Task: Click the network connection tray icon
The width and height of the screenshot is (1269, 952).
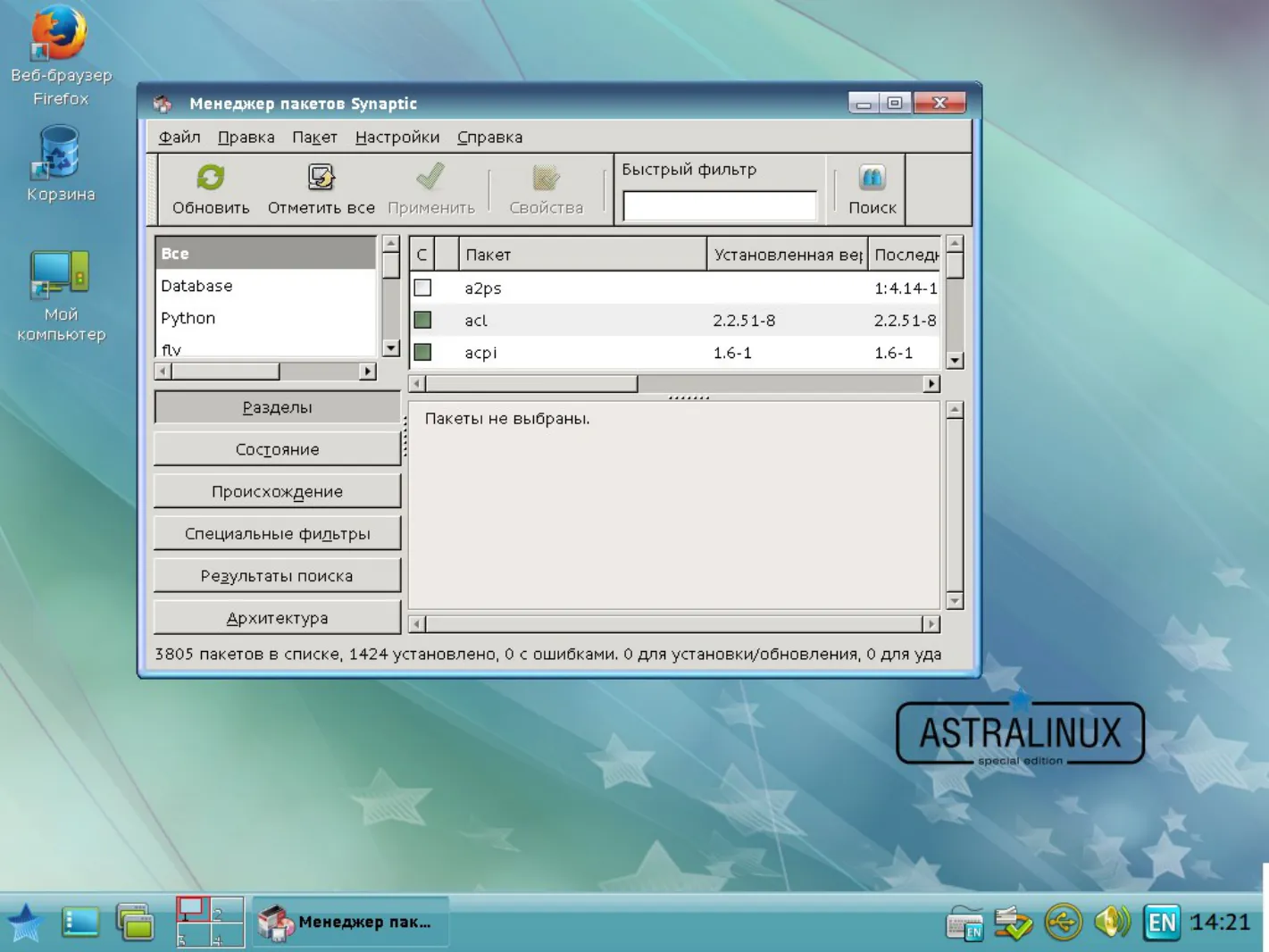Action: [x=1064, y=923]
